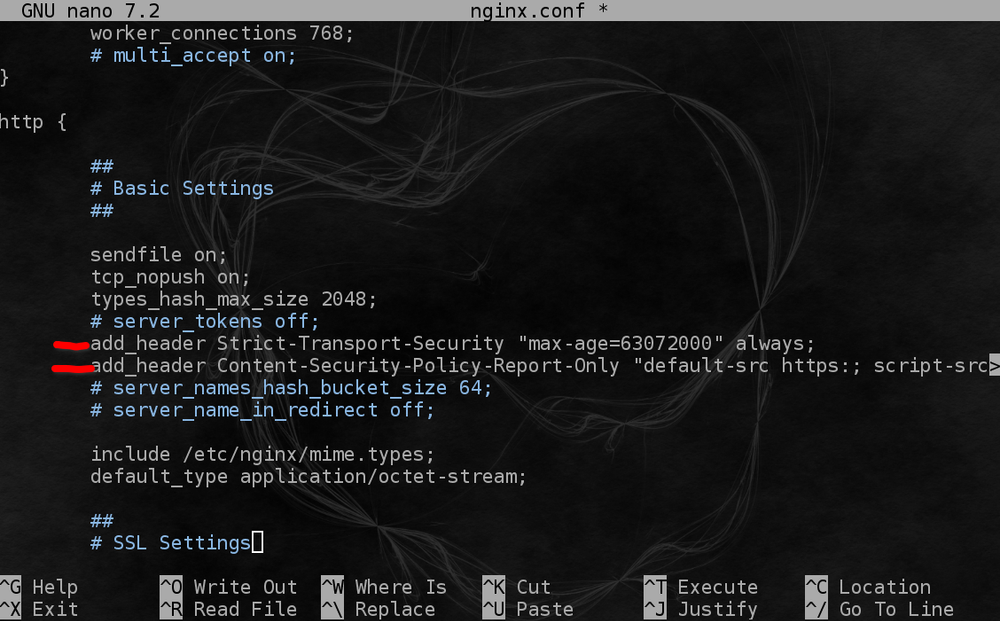Click the text cursor after SSL Settings
1000x621 pixels.
(257, 543)
